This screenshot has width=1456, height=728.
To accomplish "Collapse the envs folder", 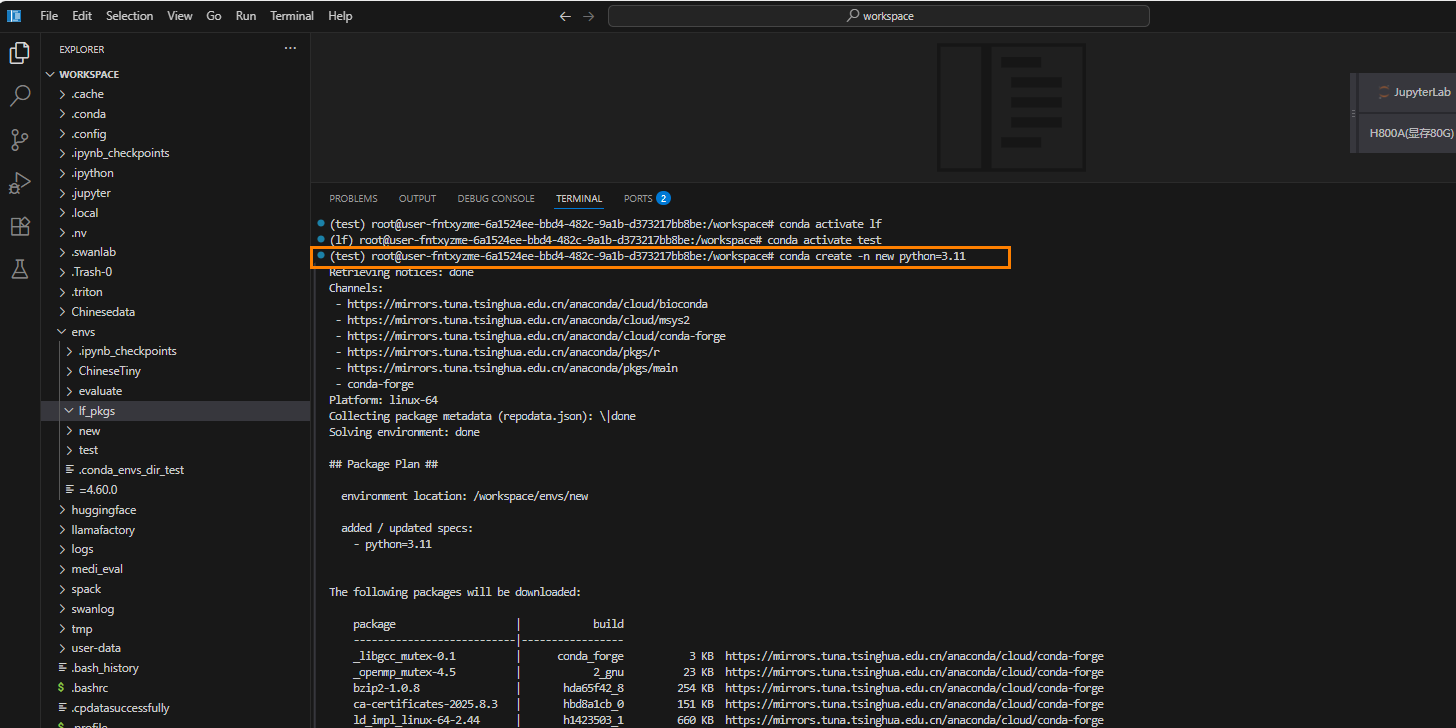I will click(83, 331).
